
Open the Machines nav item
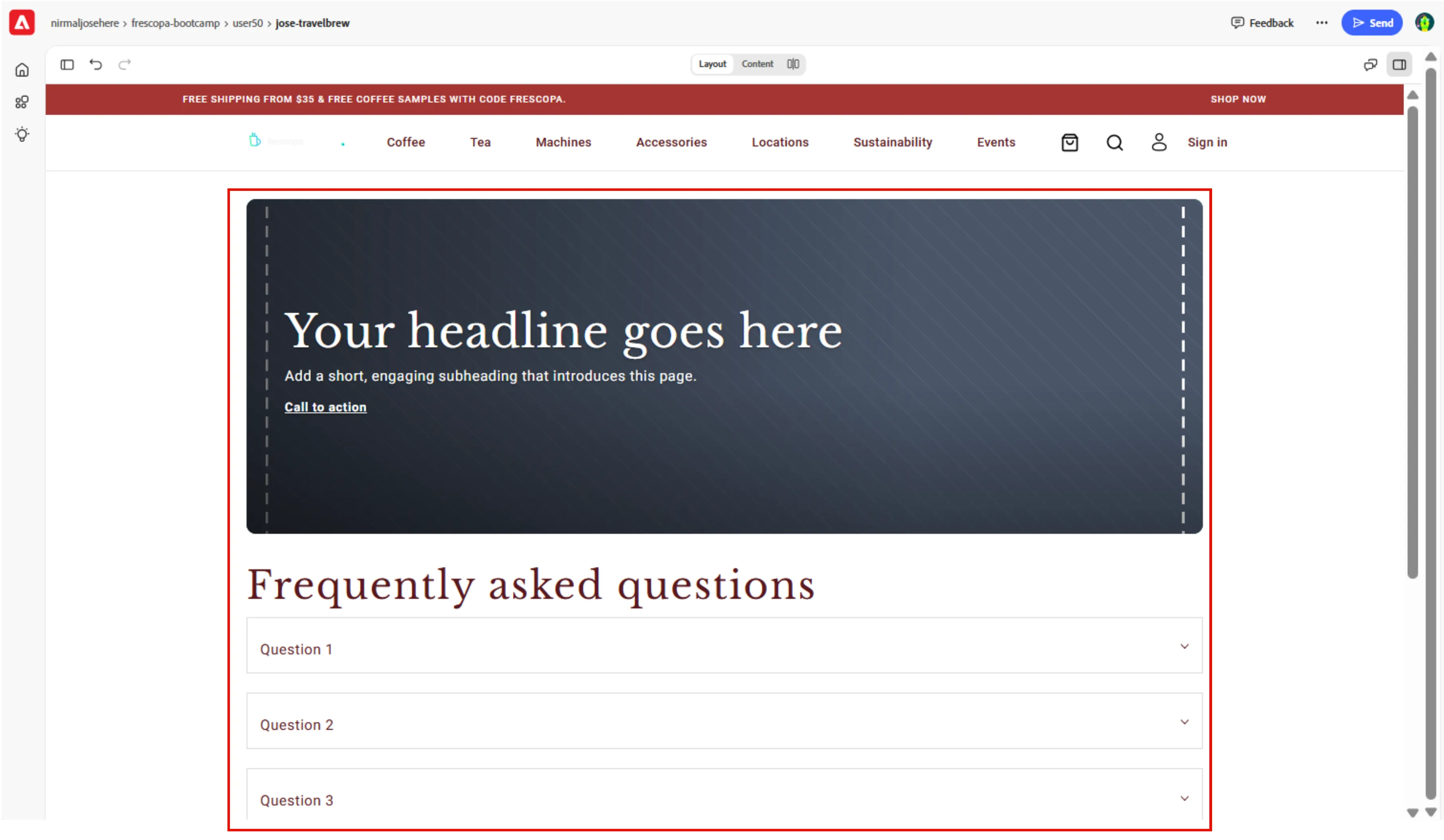pos(563,143)
